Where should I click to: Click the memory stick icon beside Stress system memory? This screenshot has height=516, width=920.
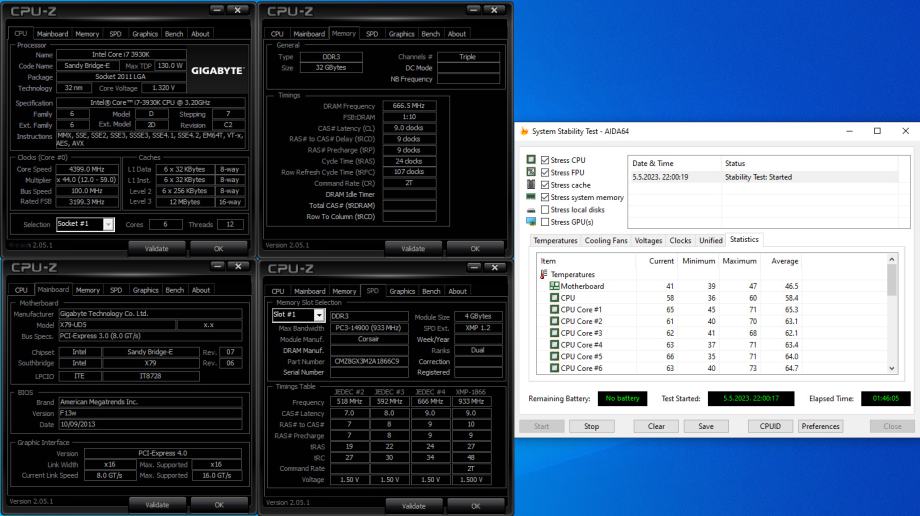(x=531, y=197)
